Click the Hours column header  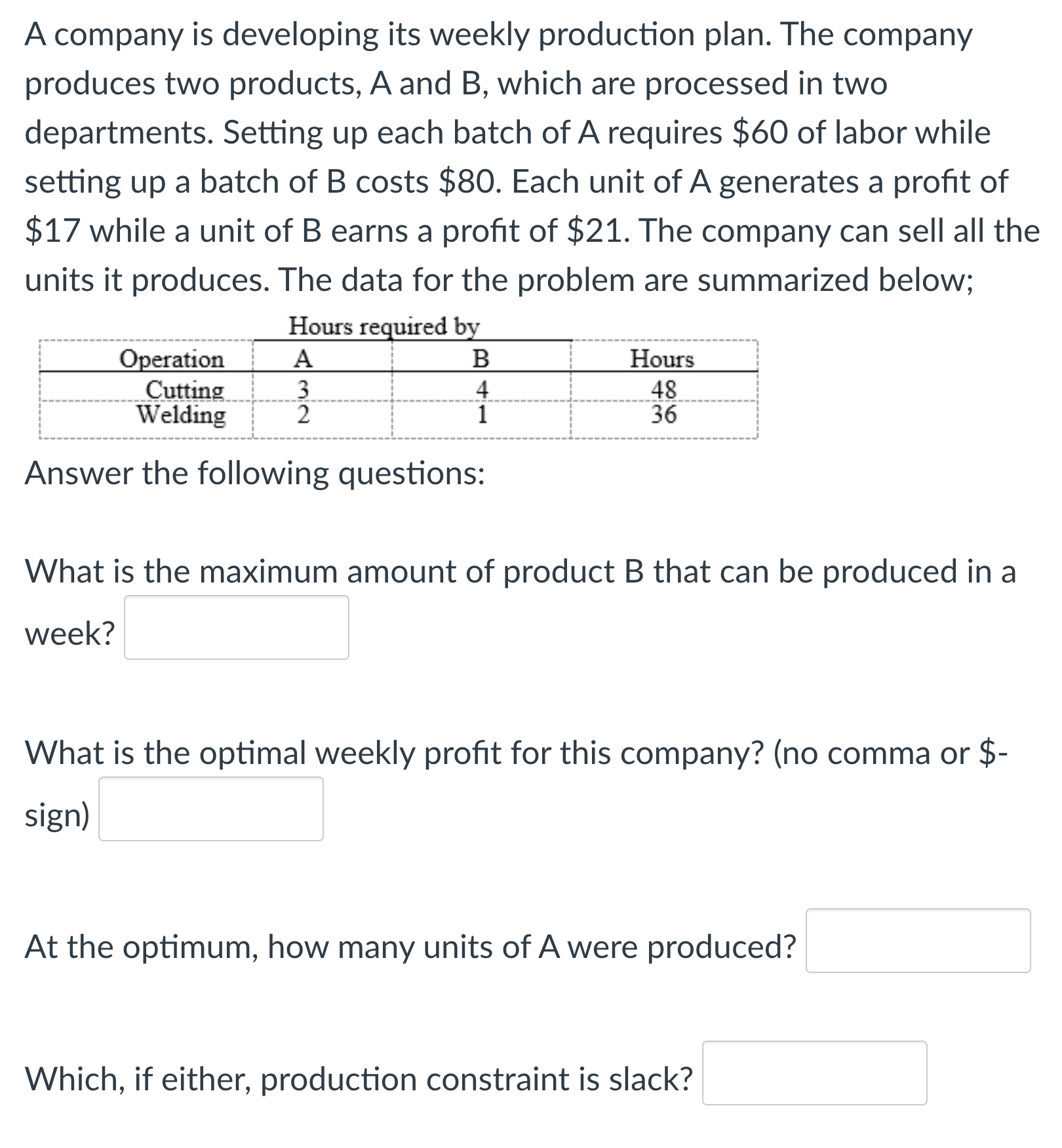(662, 360)
